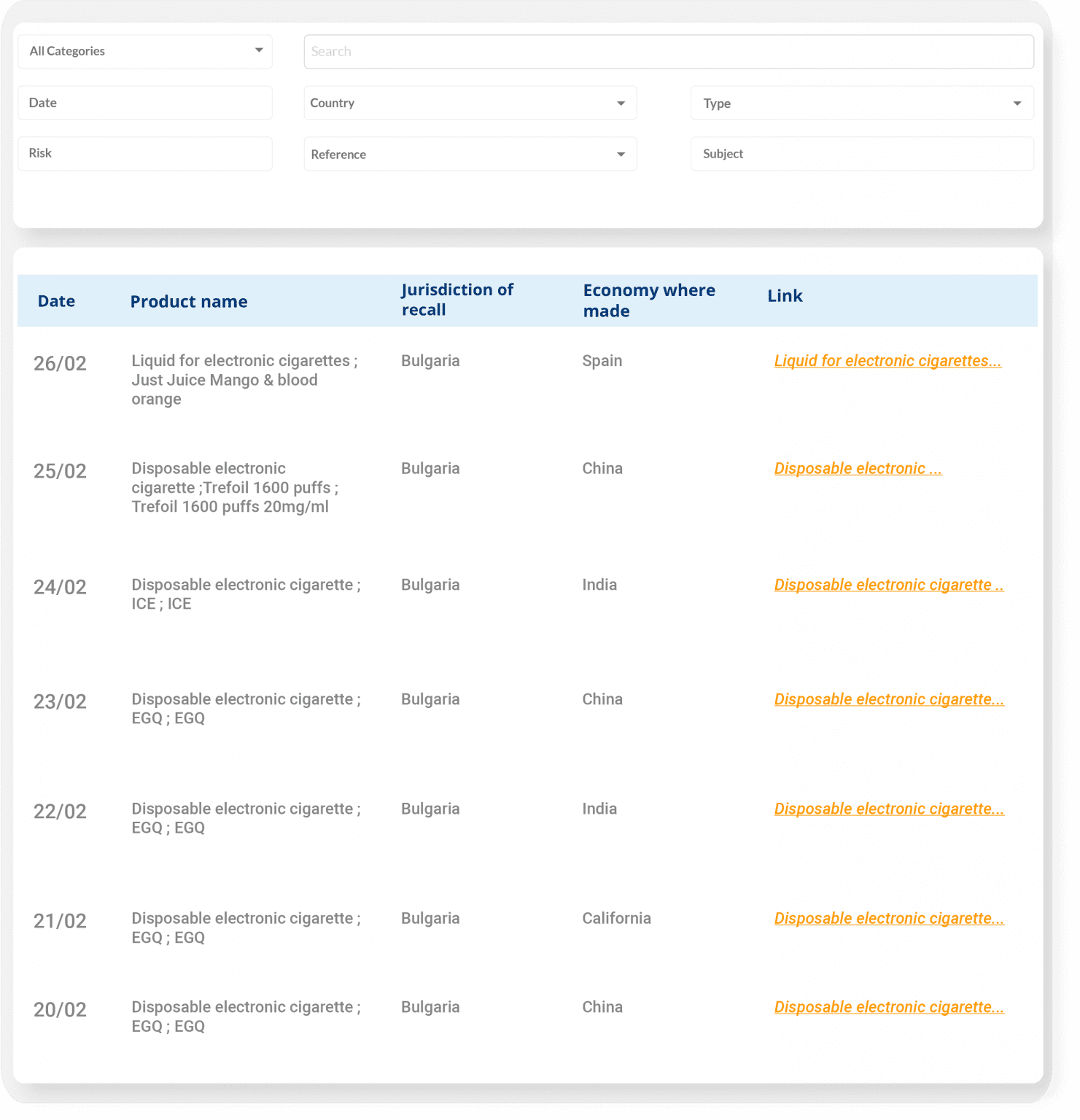Open link for 22/02 India recall

pyautogui.click(x=888, y=809)
